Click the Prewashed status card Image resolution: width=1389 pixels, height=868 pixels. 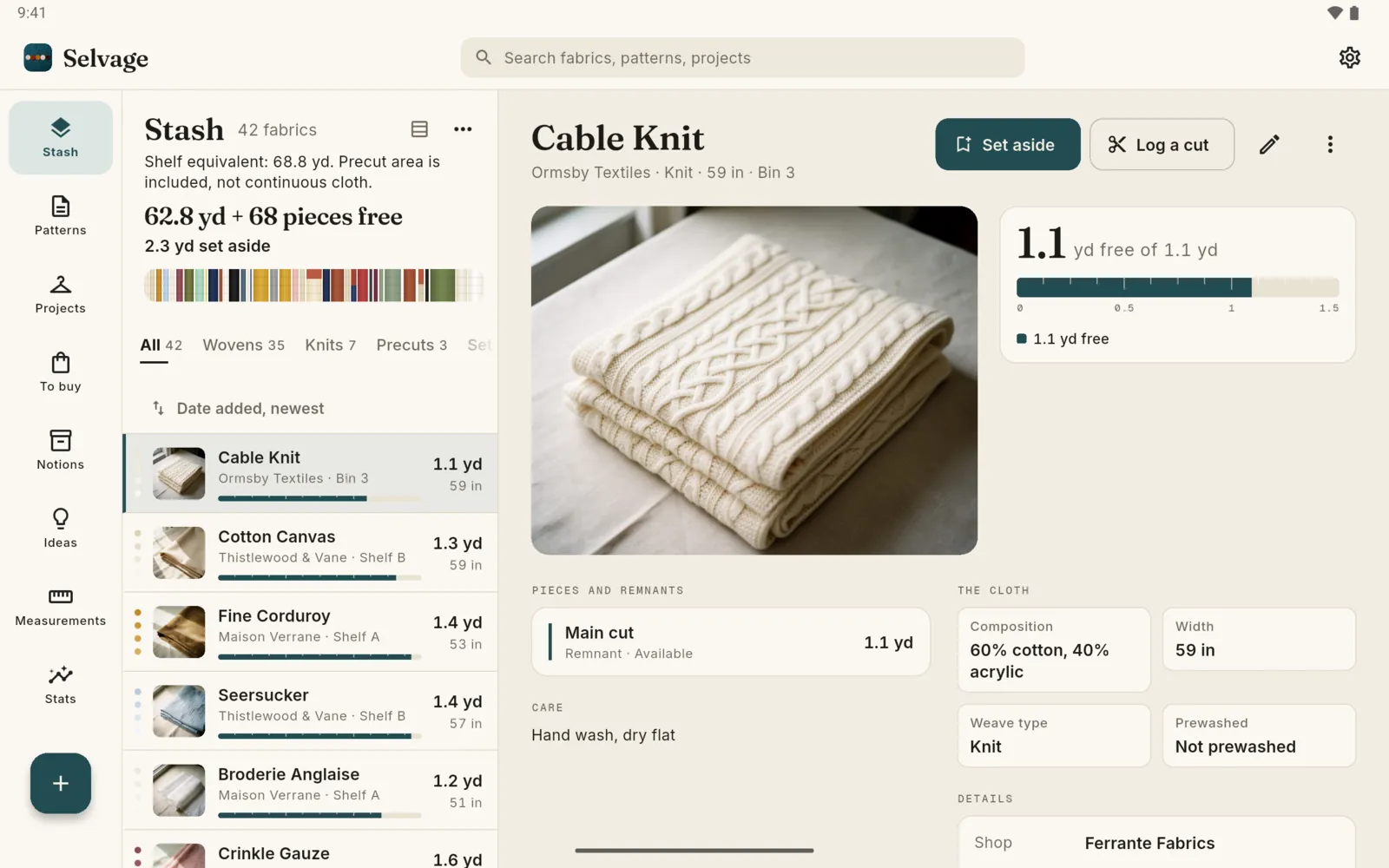[x=1259, y=735]
